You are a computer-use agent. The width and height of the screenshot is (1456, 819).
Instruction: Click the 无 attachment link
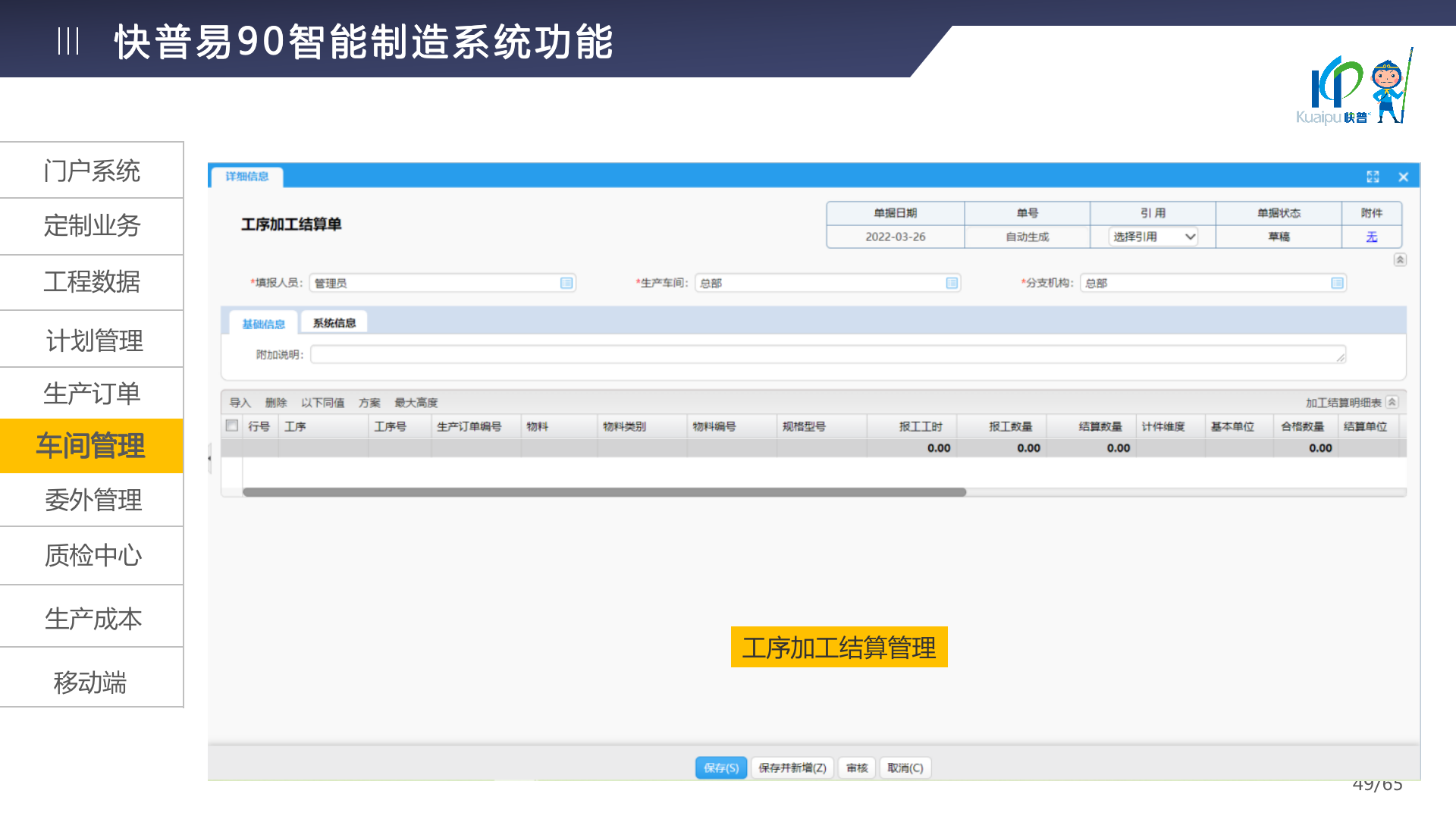point(1371,237)
